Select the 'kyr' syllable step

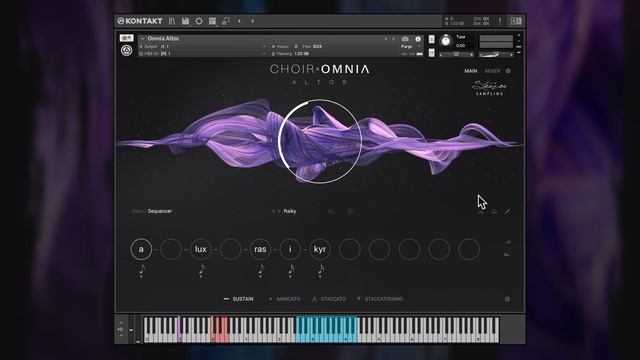point(320,249)
